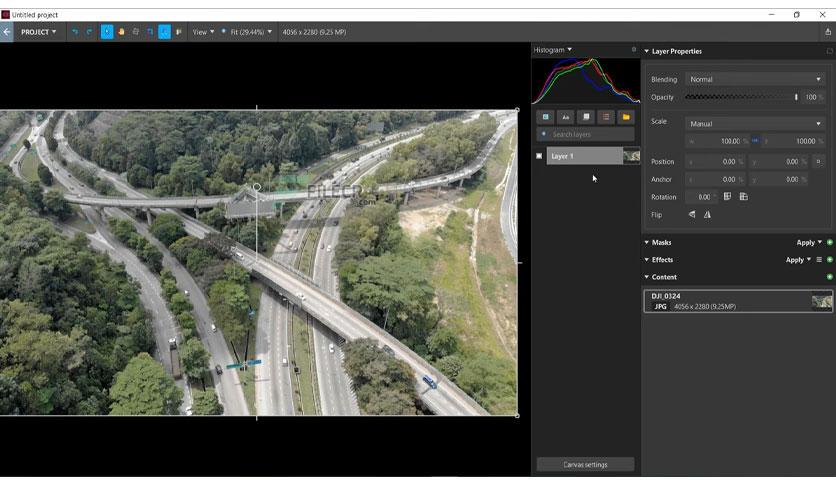Open the effects list menu icon
836x484 pixels.
click(x=819, y=260)
